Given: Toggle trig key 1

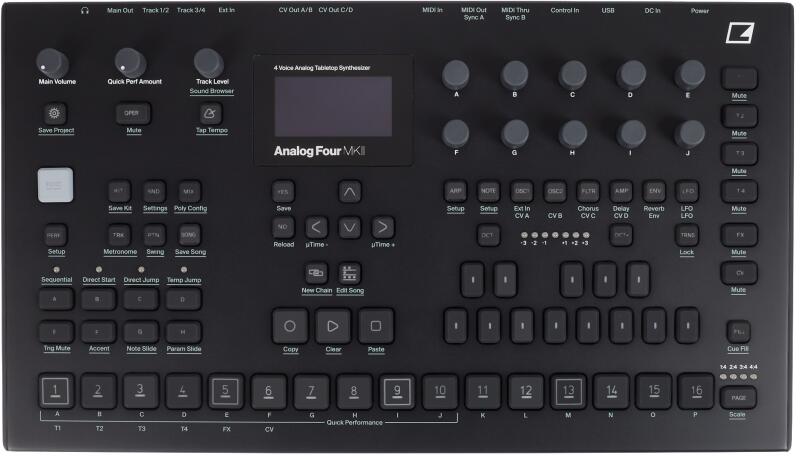Looking at the screenshot, I should (56, 391).
